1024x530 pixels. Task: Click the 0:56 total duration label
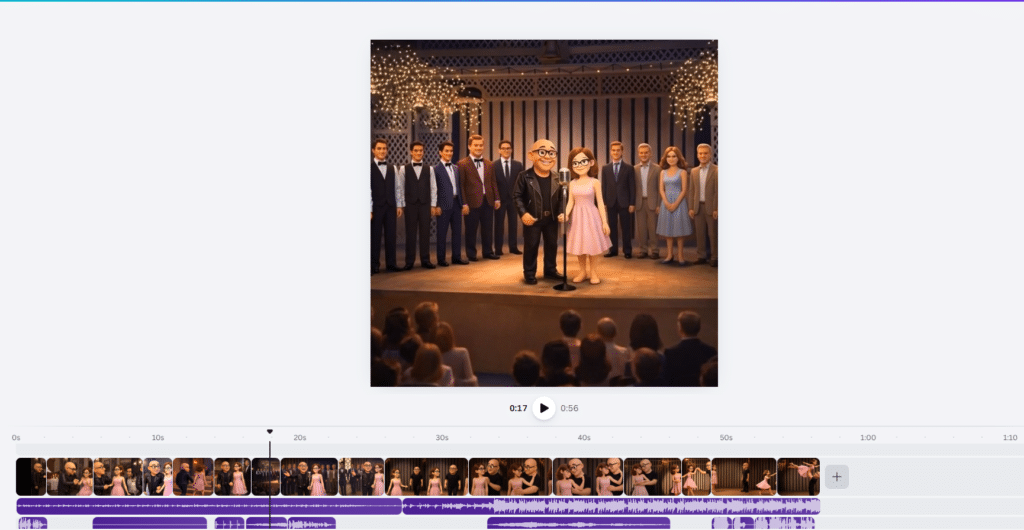pyautogui.click(x=569, y=408)
